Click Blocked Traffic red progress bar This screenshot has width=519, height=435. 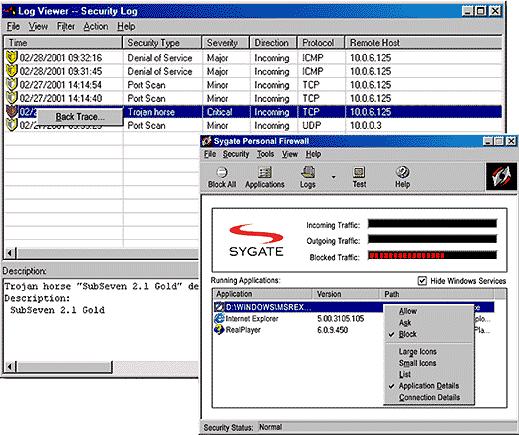(432, 255)
